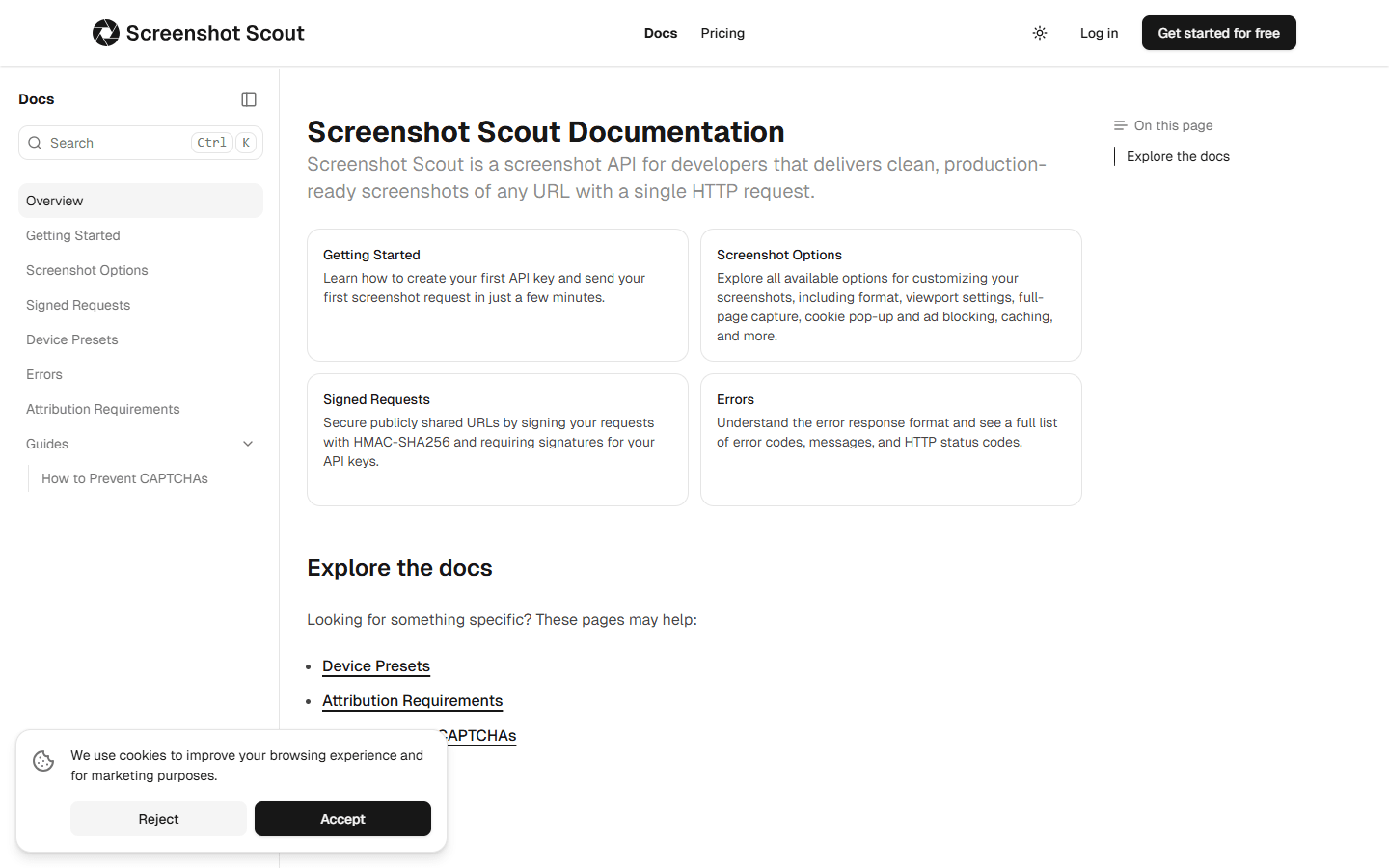Click the On this page list icon

tap(1120, 125)
